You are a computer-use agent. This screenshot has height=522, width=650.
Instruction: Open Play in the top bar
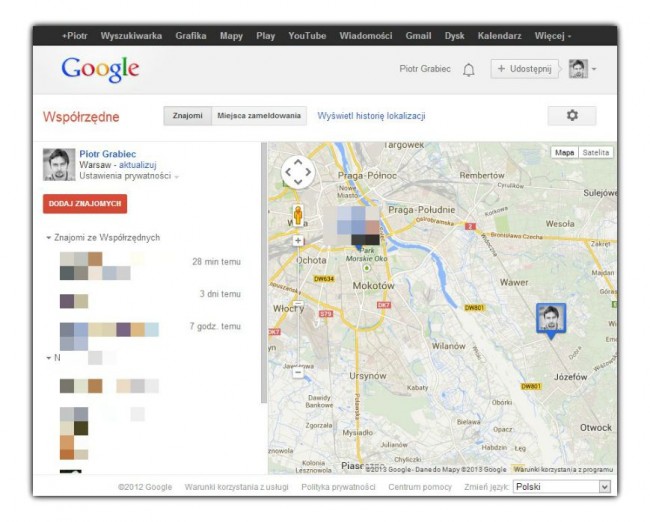point(266,36)
